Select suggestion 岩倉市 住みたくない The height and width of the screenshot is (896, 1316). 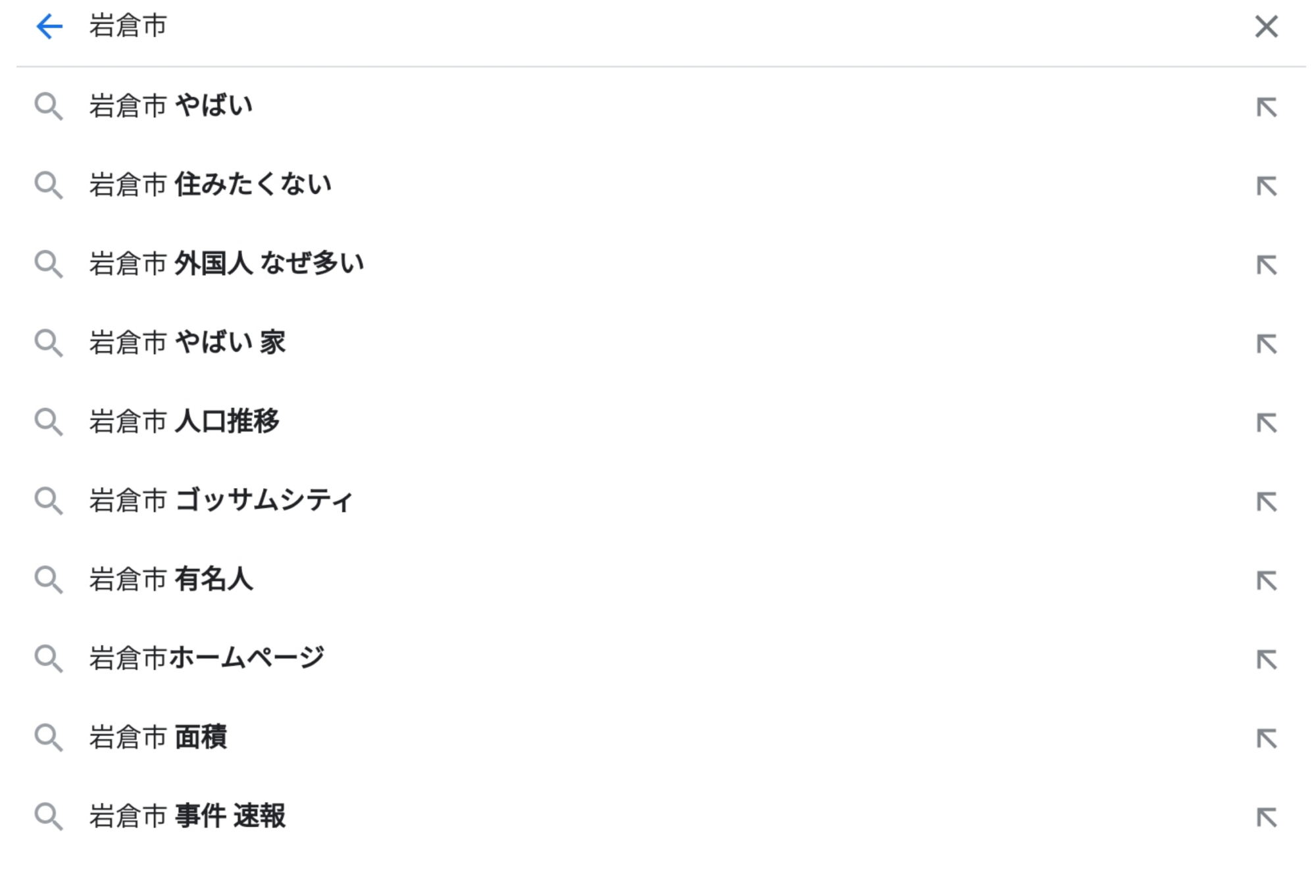click(x=211, y=185)
